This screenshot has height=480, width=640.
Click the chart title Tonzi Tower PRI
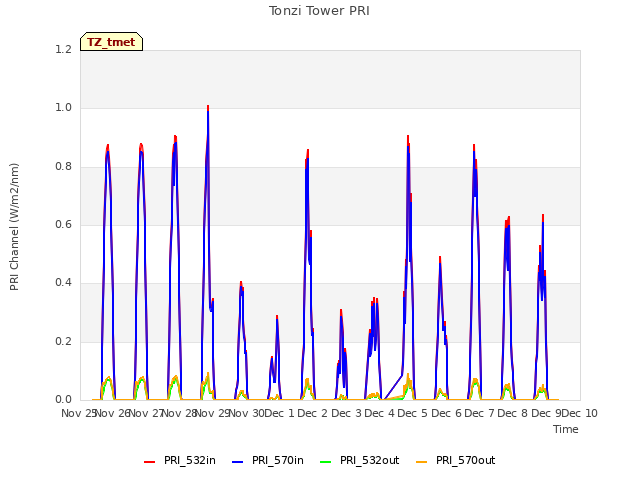[x=319, y=11]
